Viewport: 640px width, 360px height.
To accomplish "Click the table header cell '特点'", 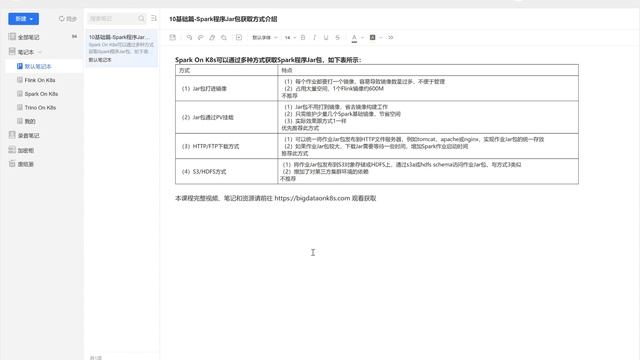I will (428, 70).
